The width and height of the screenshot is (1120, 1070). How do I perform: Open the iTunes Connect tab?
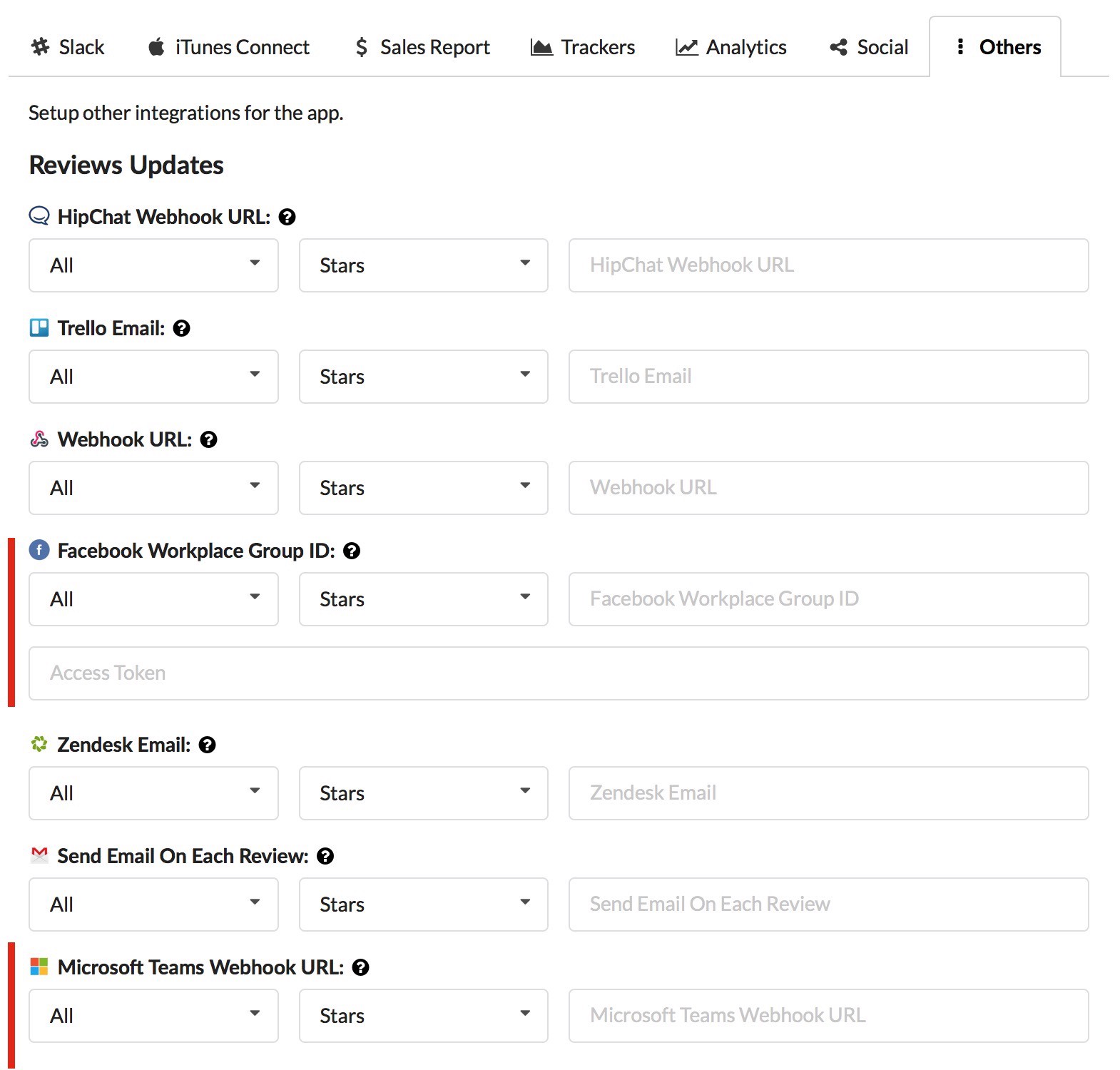[x=228, y=47]
